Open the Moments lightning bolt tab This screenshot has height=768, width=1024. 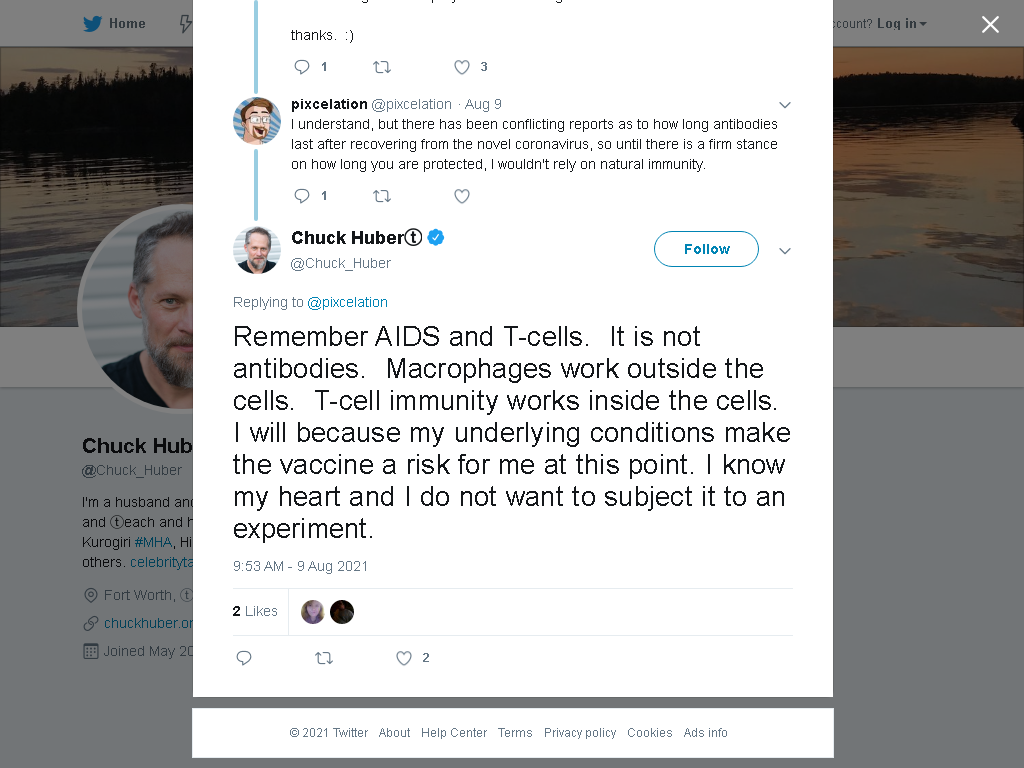point(185,24)
